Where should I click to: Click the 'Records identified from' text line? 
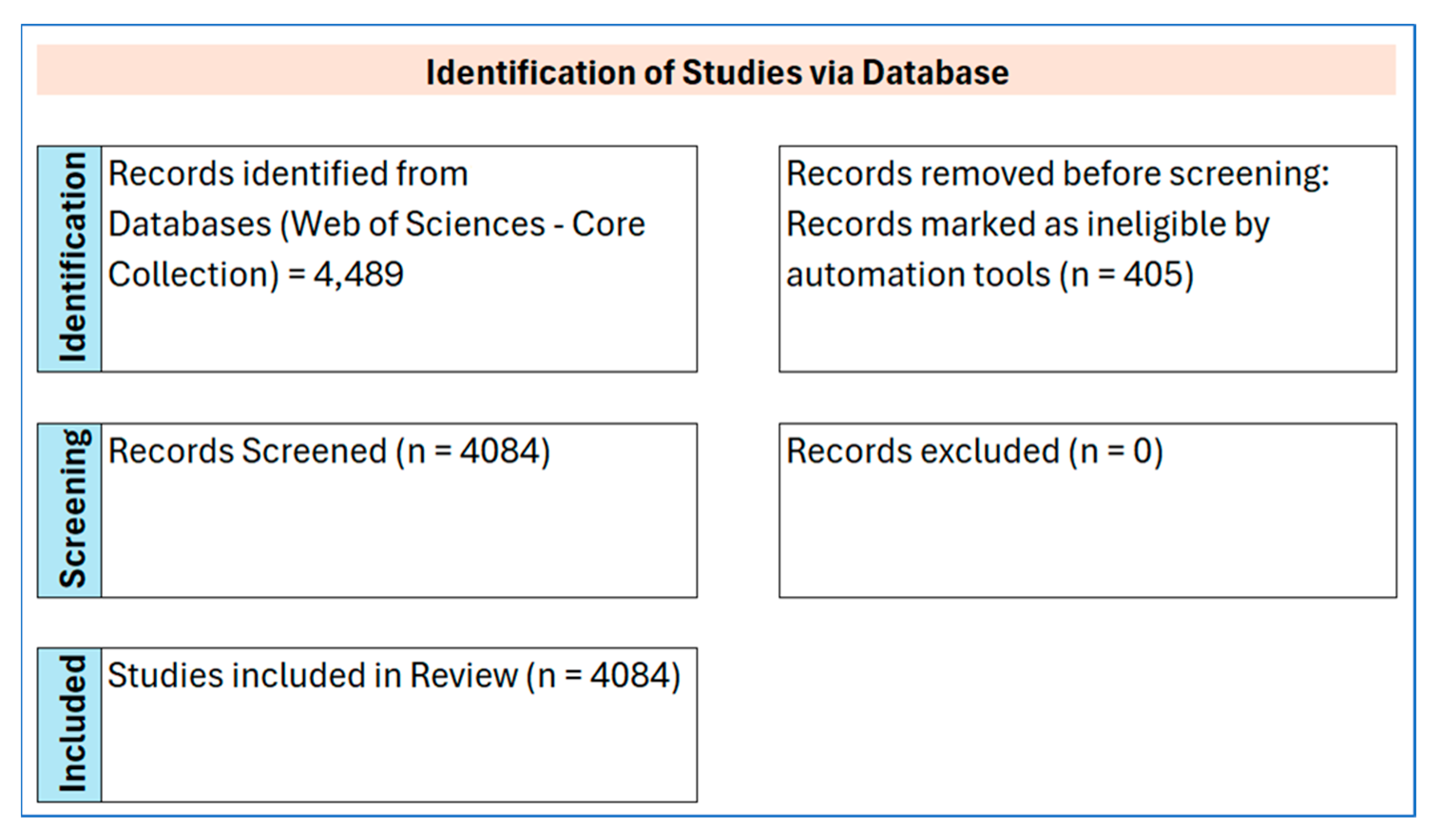click(288, 173)
